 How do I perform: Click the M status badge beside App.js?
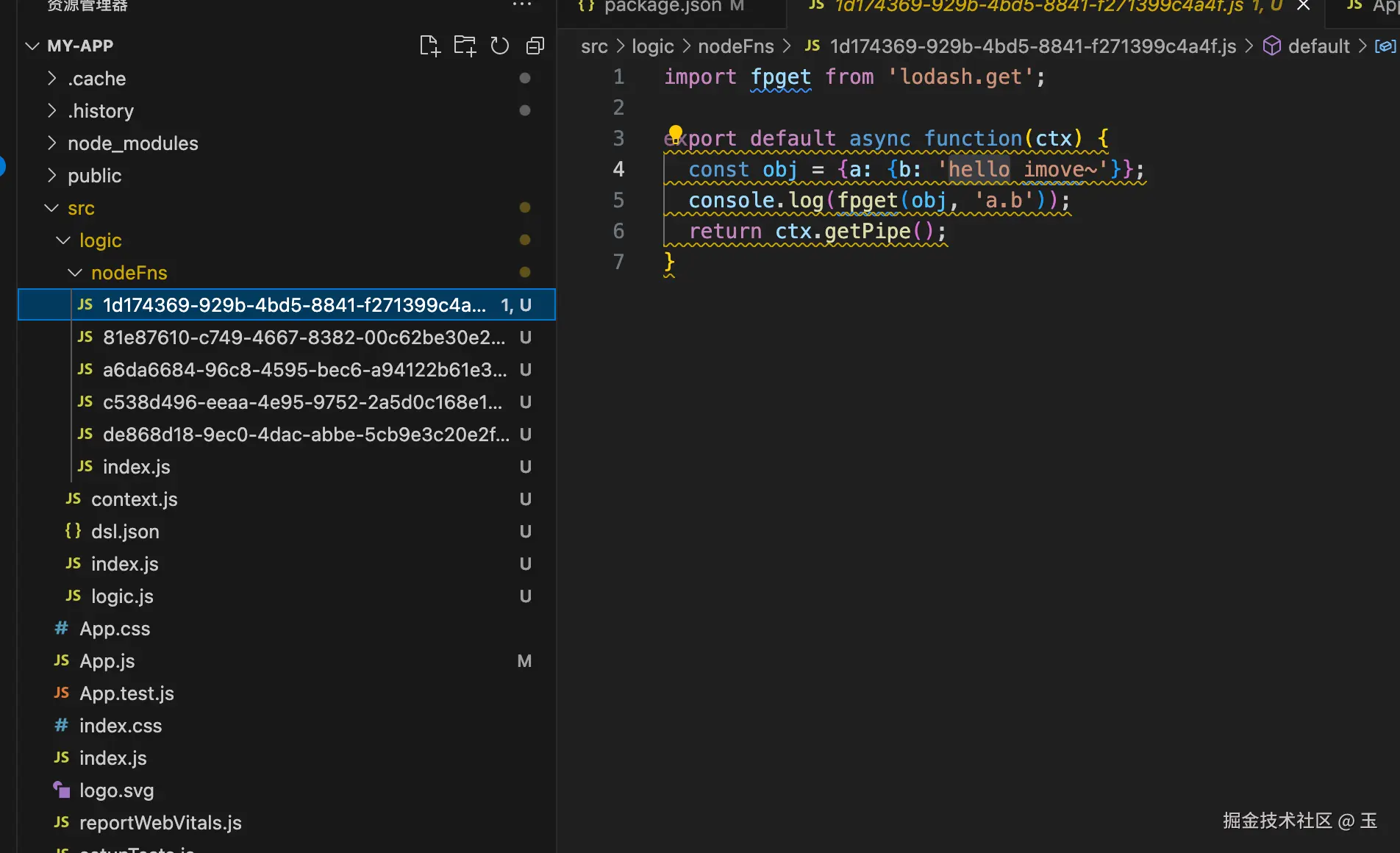524,661
